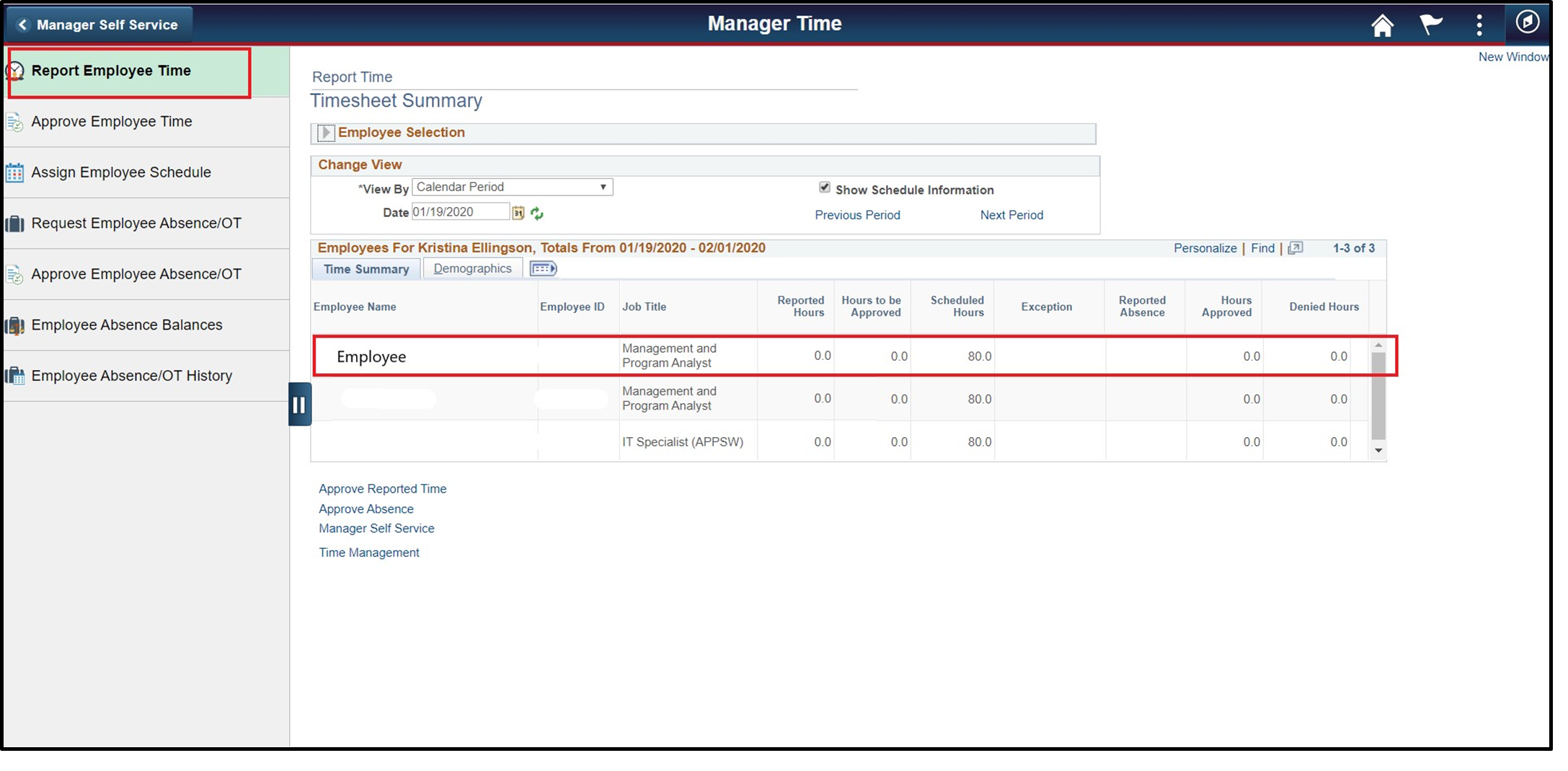The height and width of the screenshot is (771, 1568).
Task: Select the Time Summary tab
Action: pyautogui.click(x=366, y=268)
